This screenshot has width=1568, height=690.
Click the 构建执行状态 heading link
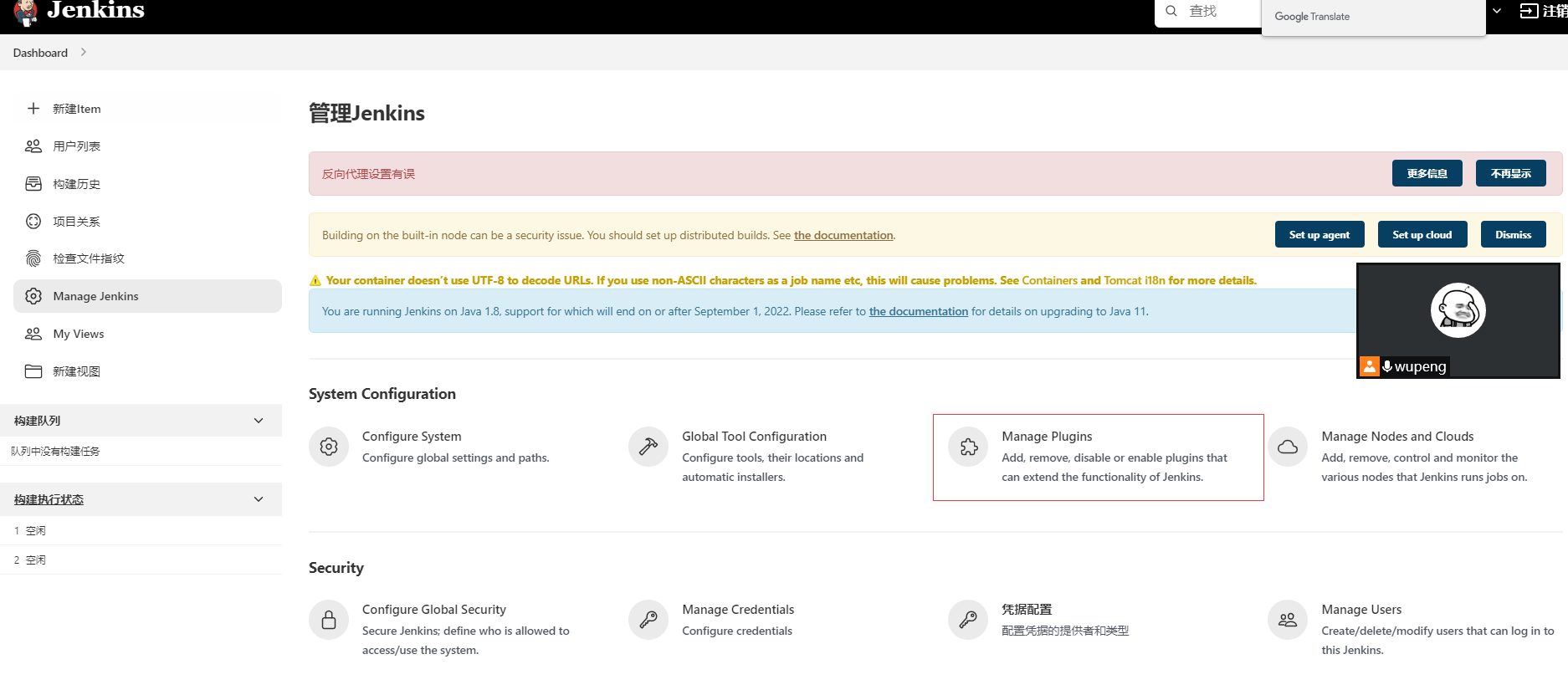[x=49, y=499]
